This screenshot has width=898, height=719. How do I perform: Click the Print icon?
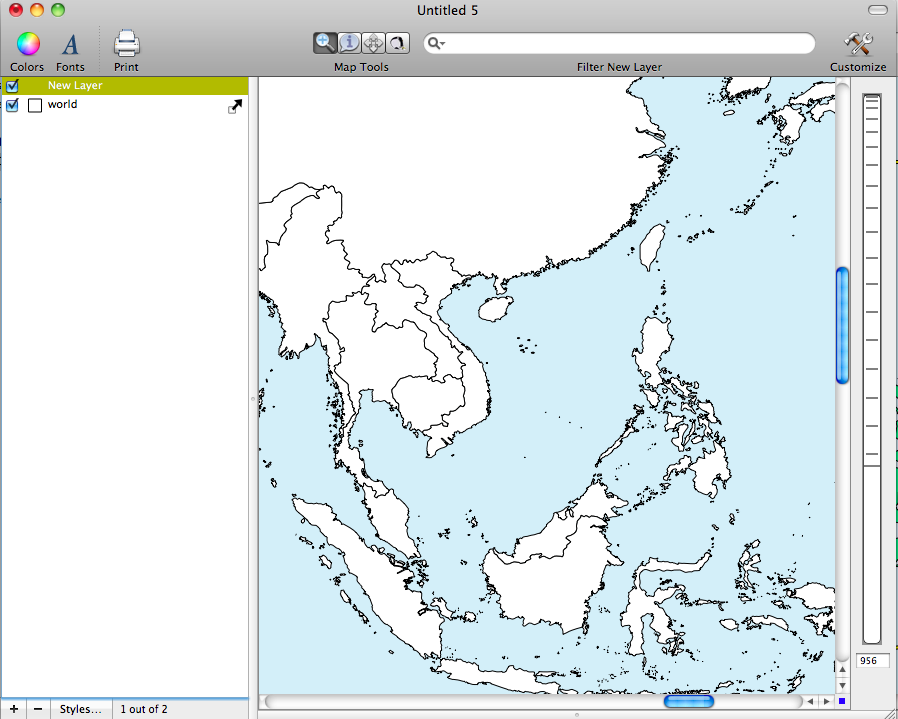coord(126,44)
